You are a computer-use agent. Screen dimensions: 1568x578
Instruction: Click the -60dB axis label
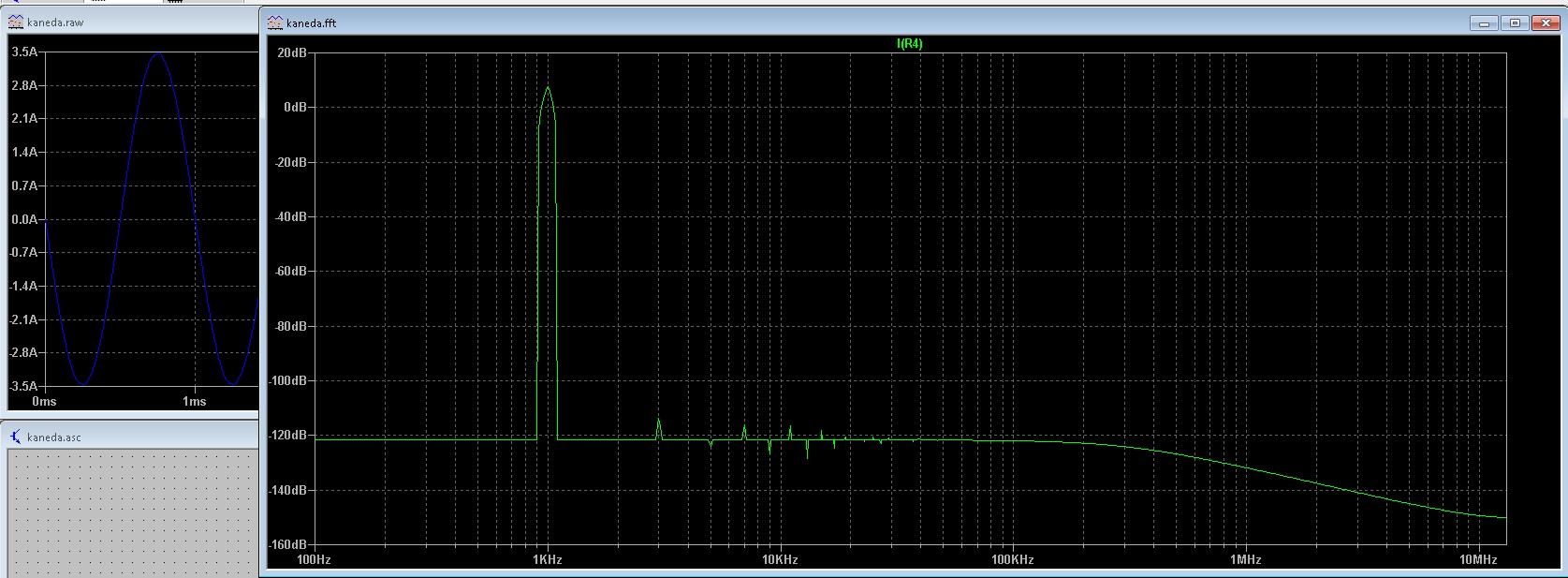[289, 272]
